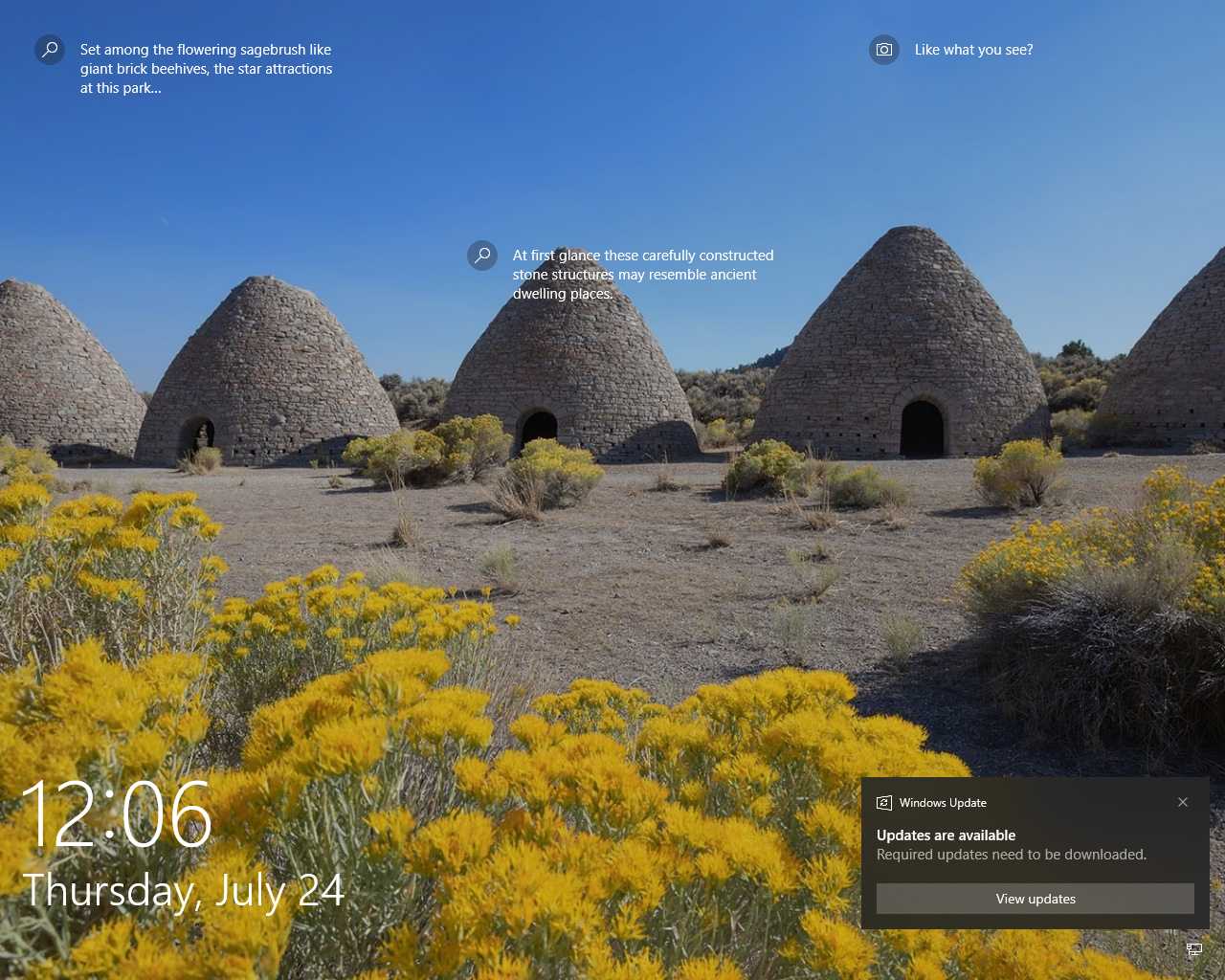Open the 'At first glance these carefully constructed' caption
The height and width of the screenshot is (980, 1225).
click(x=643, y=275)
